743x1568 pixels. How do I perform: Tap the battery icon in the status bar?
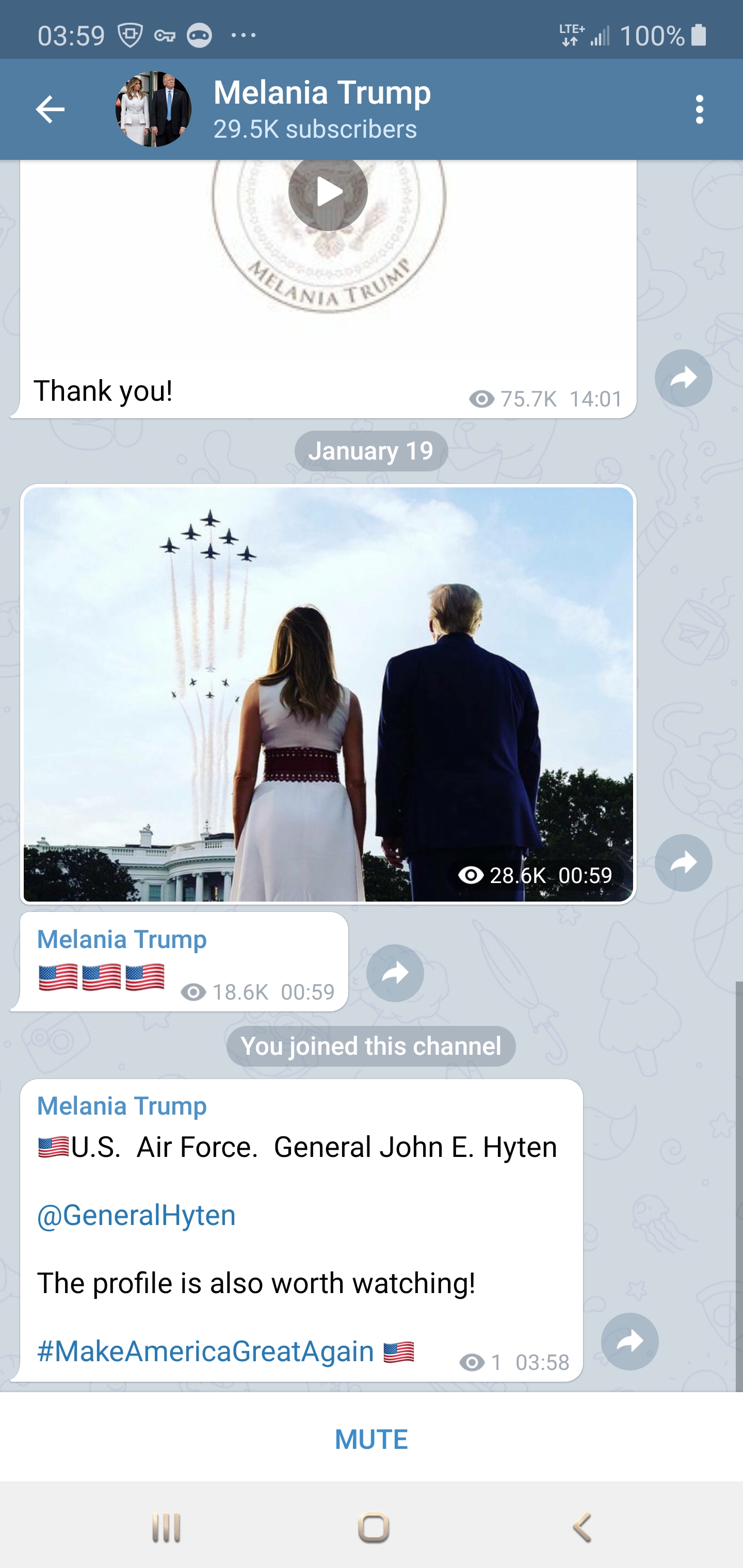click(x=699, y=35)
